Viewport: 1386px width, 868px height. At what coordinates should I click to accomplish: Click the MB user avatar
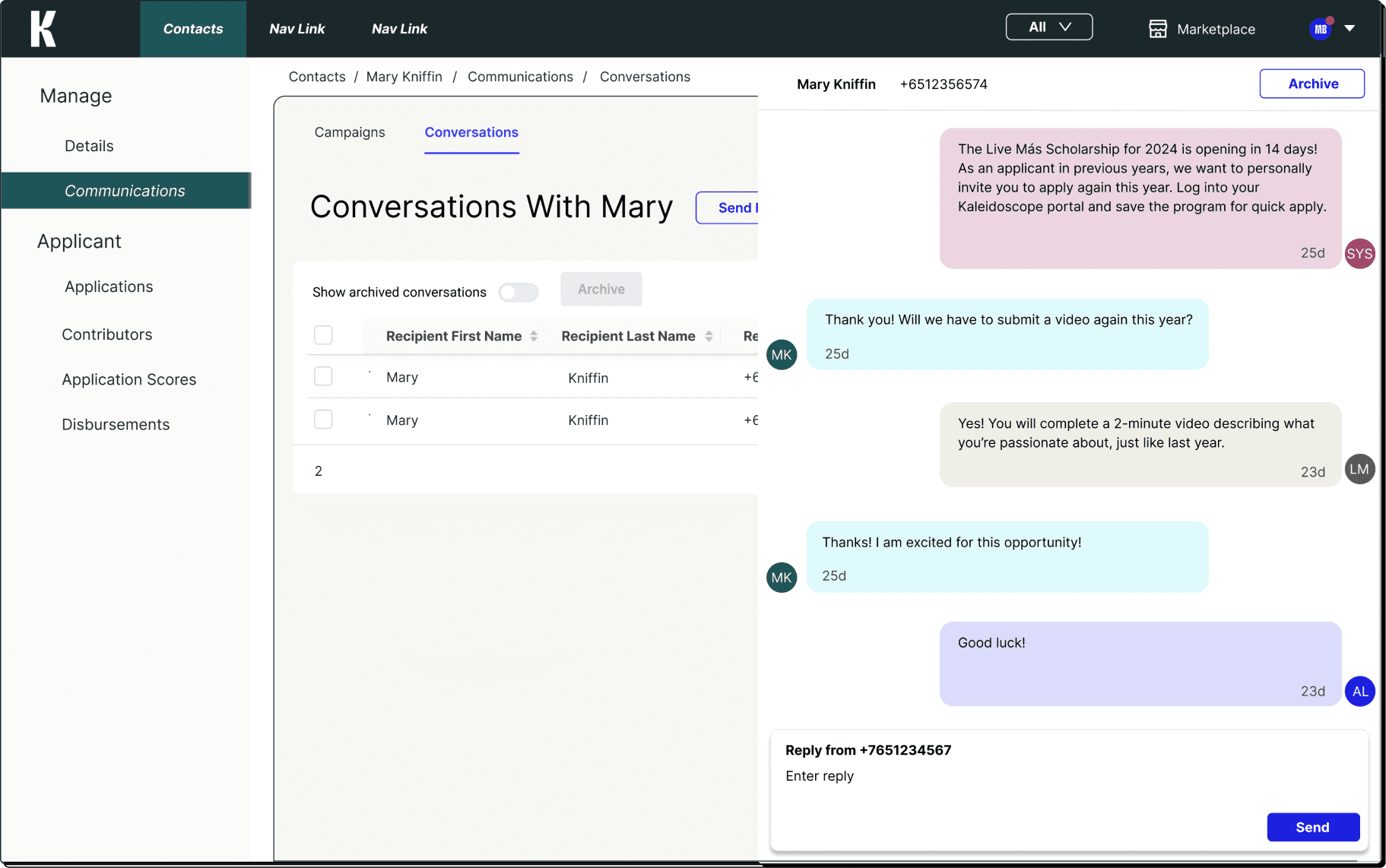[1321, 29]
